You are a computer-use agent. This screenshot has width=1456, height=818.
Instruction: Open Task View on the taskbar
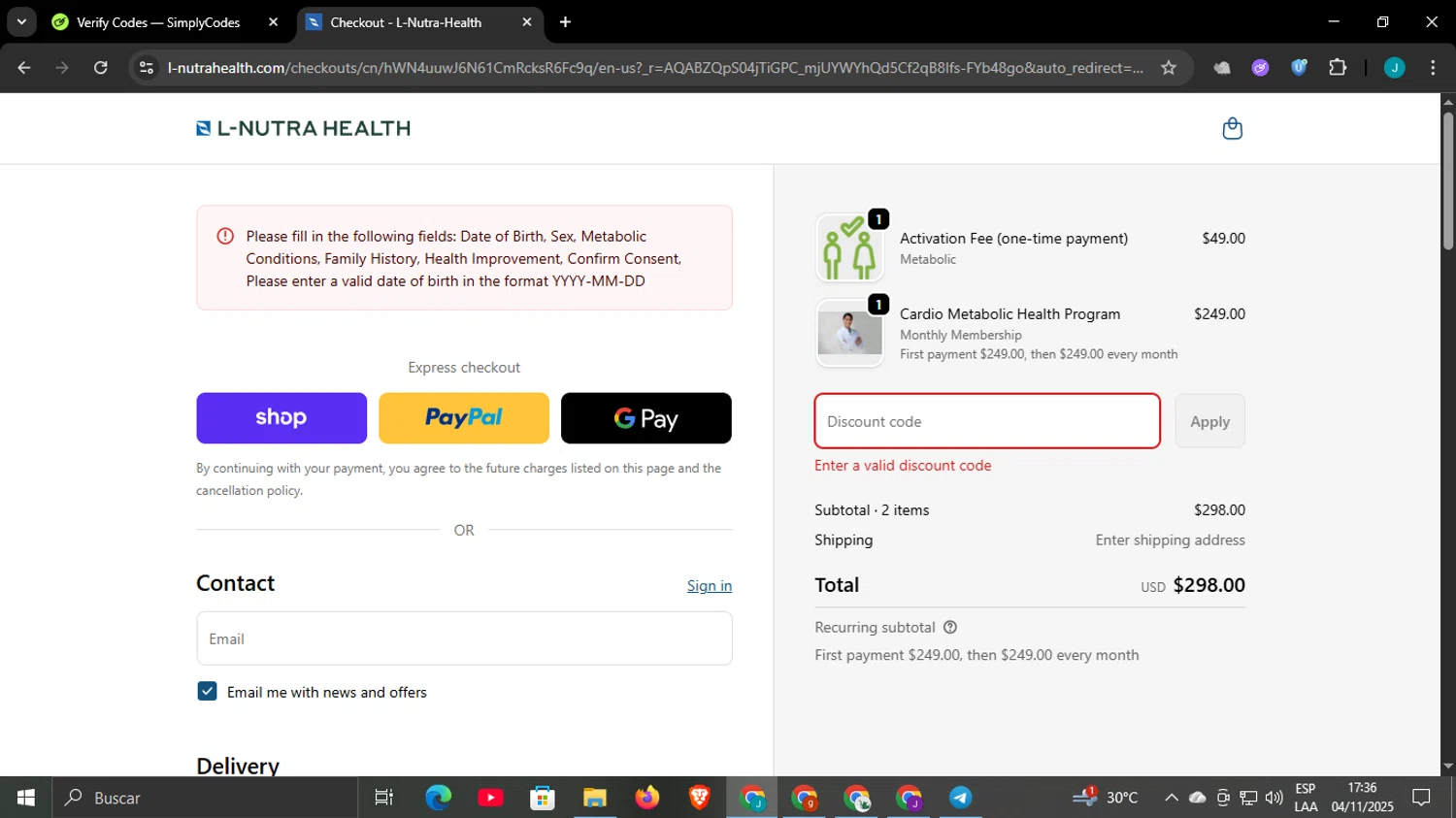point(384,798)
